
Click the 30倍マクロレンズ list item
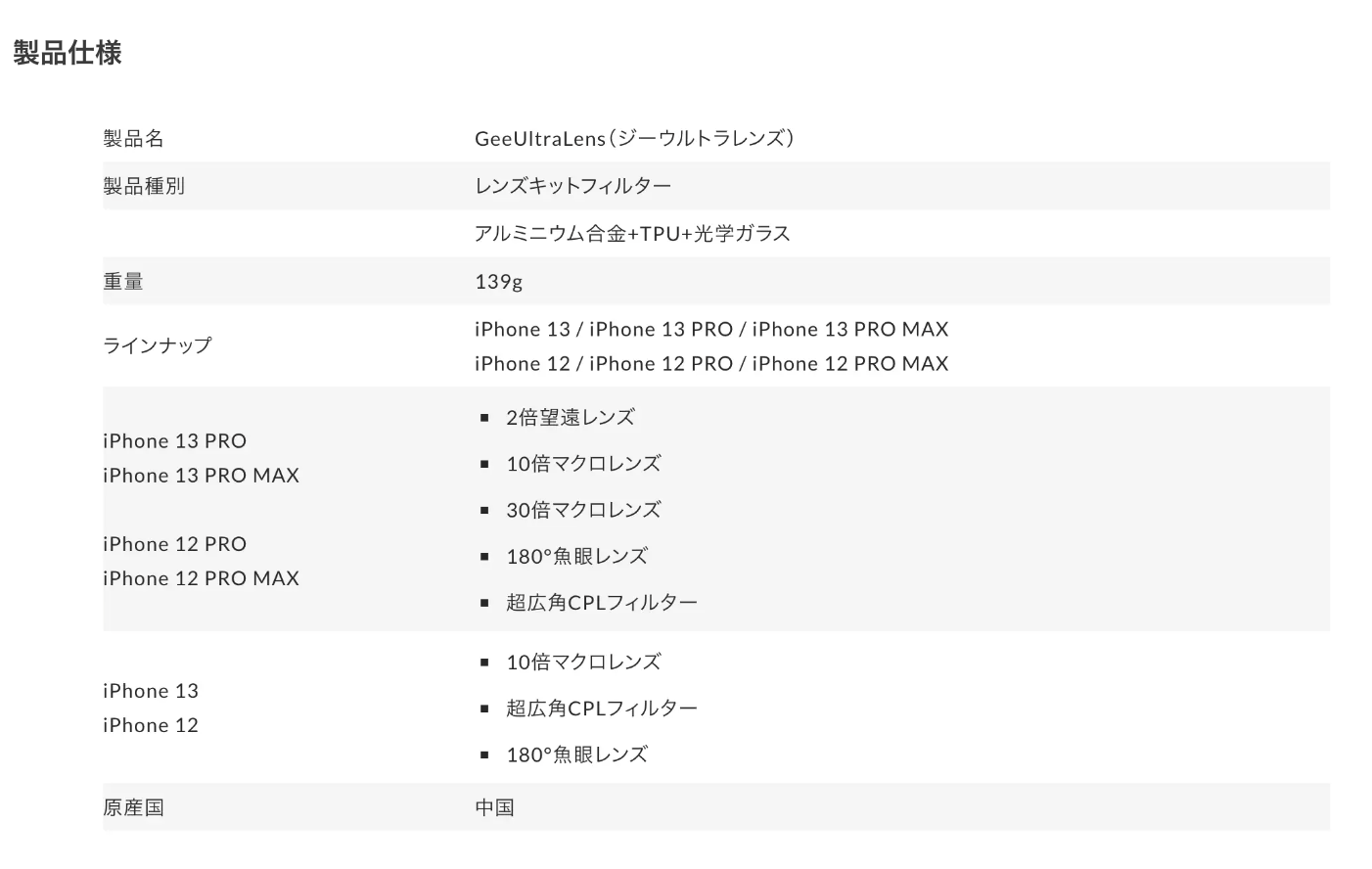(583, 510)
